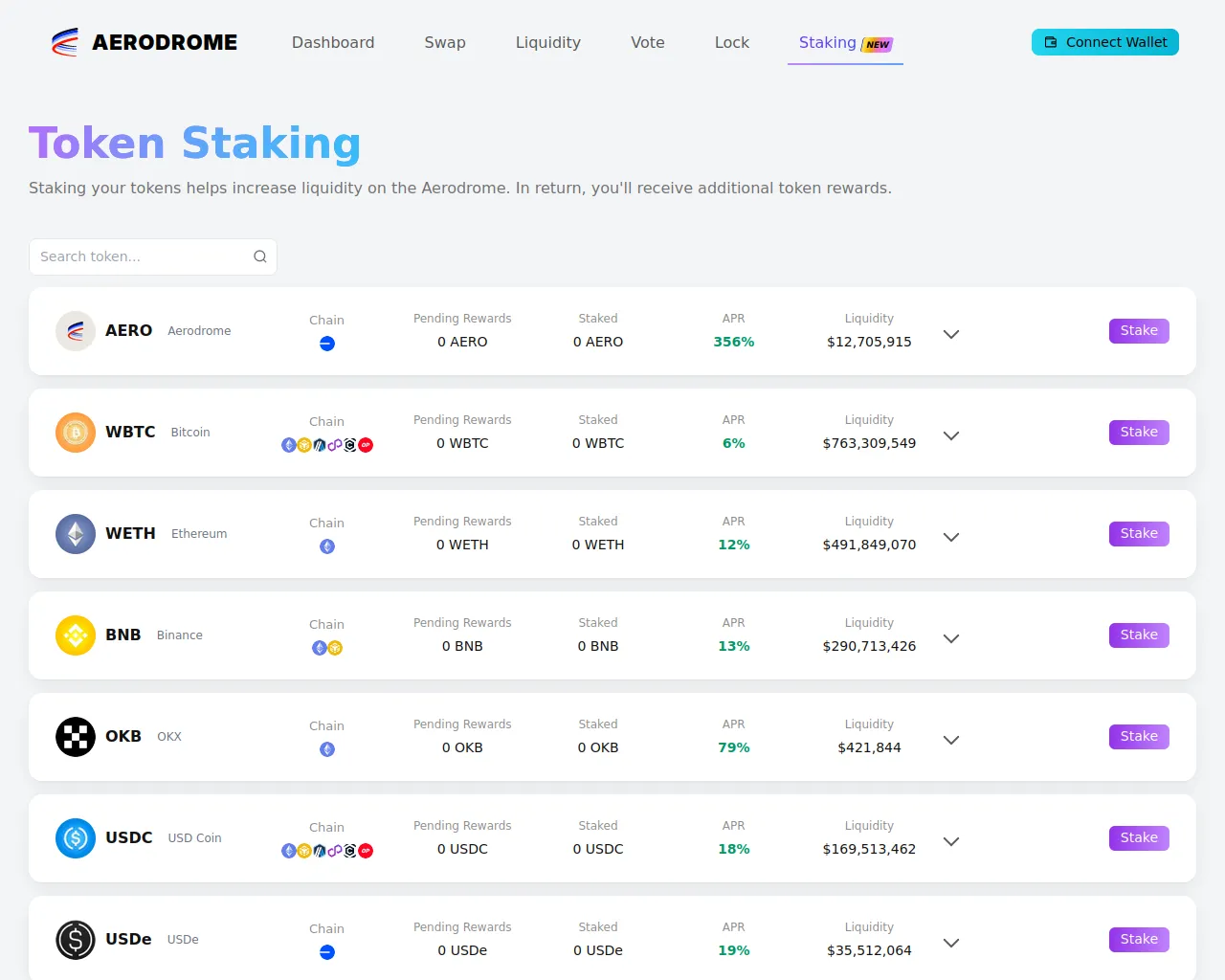This screenshot has height=980, width=1225.
Task: Click the yellow BNB chain icon in BNB row
Action: (335, 648)
